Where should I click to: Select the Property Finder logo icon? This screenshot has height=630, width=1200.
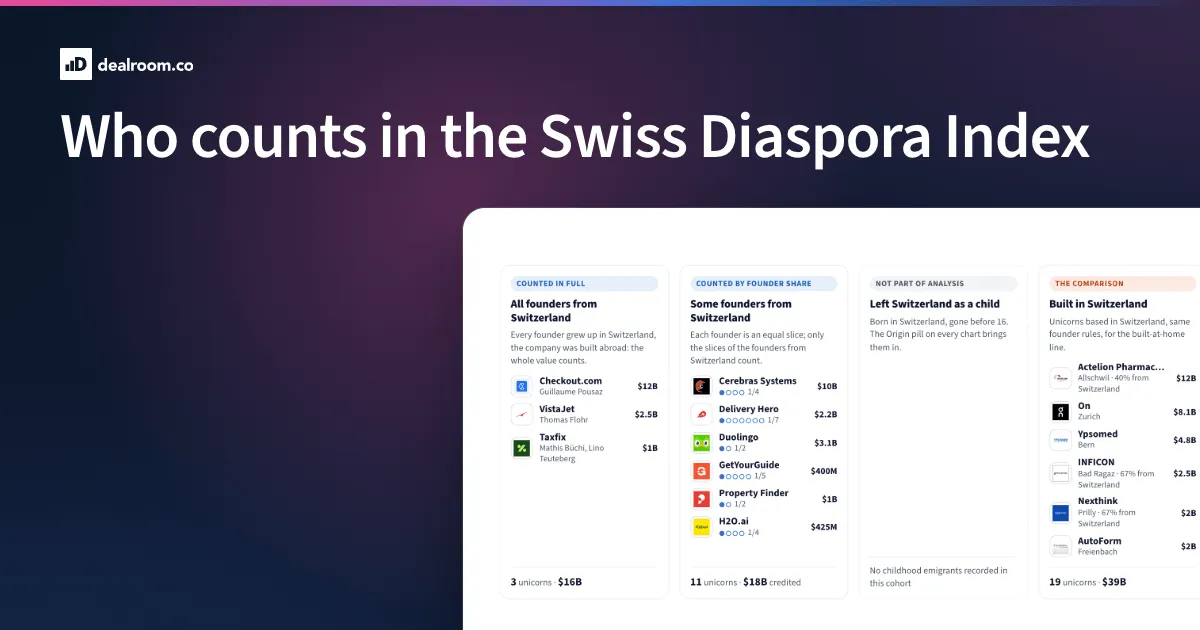[701, 498]
